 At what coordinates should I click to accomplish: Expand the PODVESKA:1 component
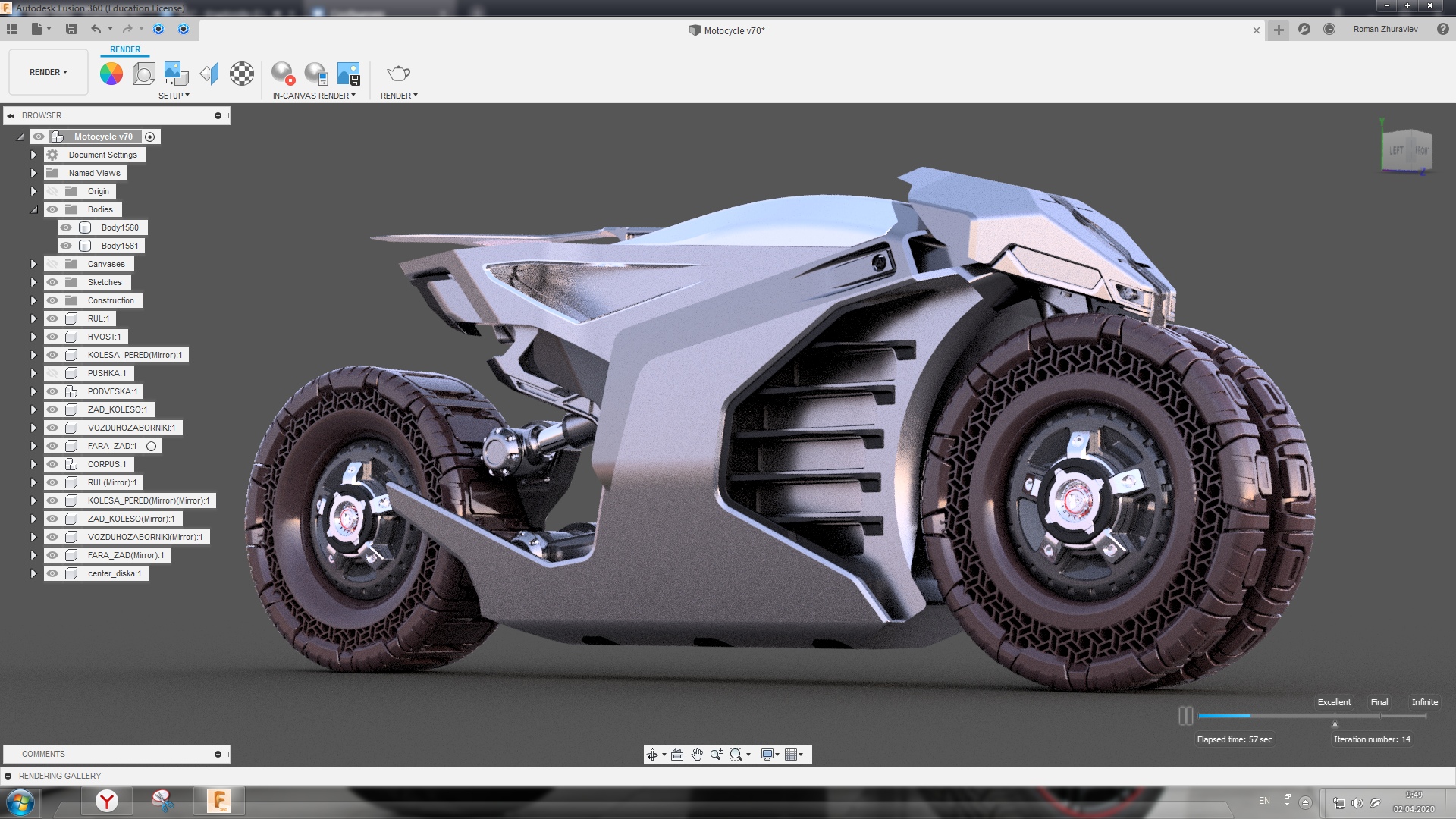point(33,391)
